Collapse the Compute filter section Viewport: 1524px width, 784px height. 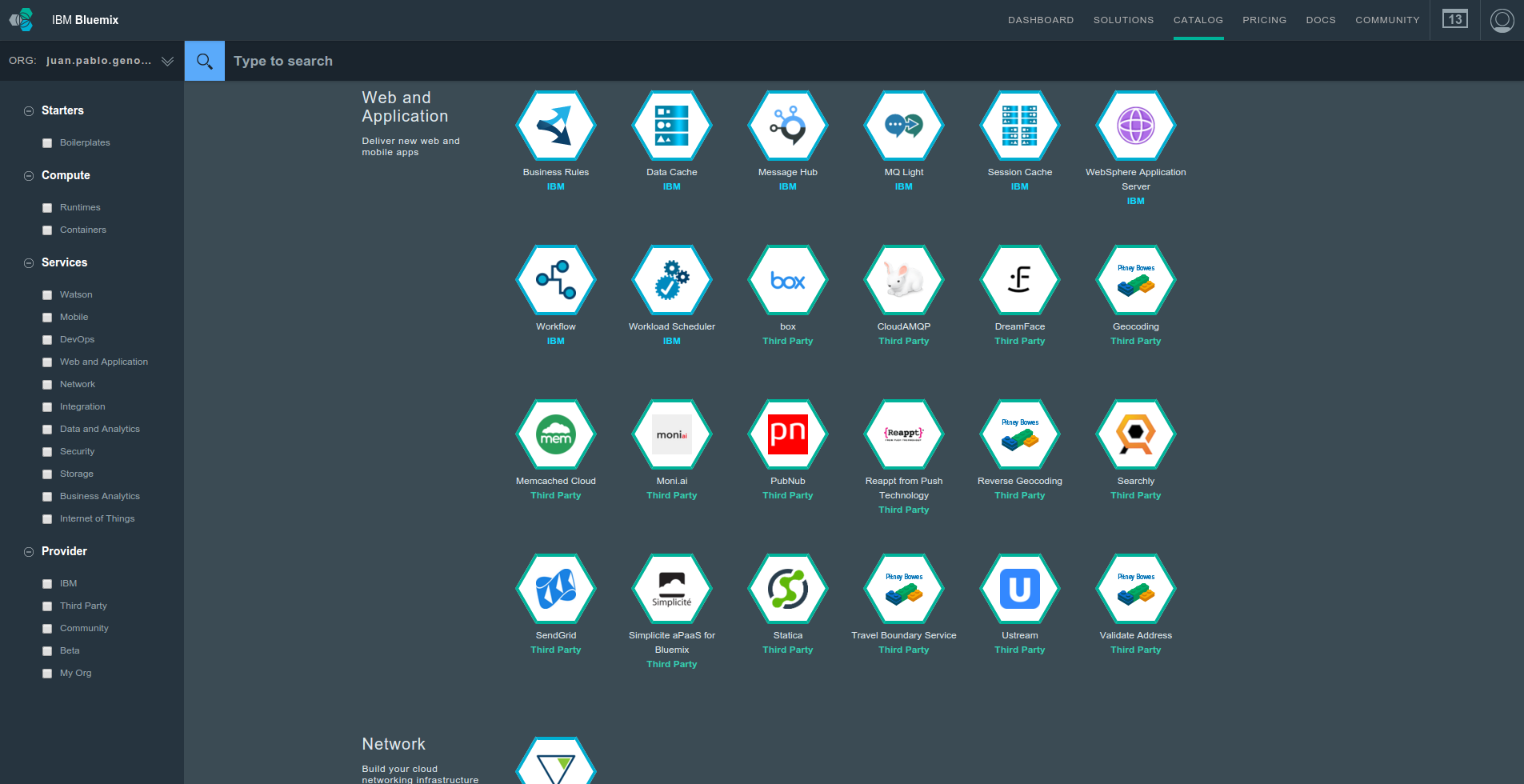click(x=29, y=176)
